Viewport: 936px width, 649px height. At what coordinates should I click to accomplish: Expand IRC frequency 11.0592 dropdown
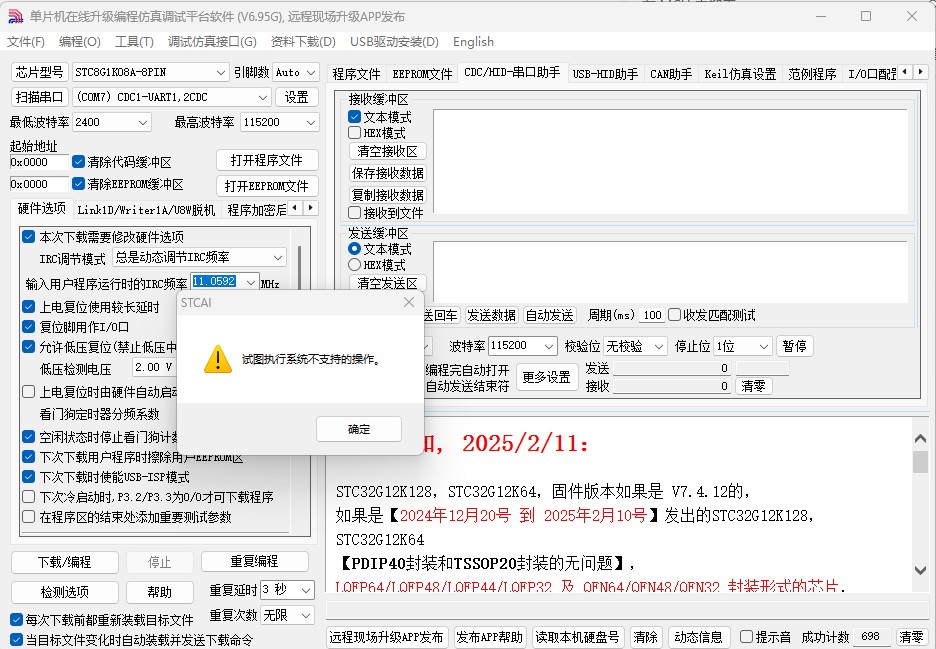[x=251, y=281]
